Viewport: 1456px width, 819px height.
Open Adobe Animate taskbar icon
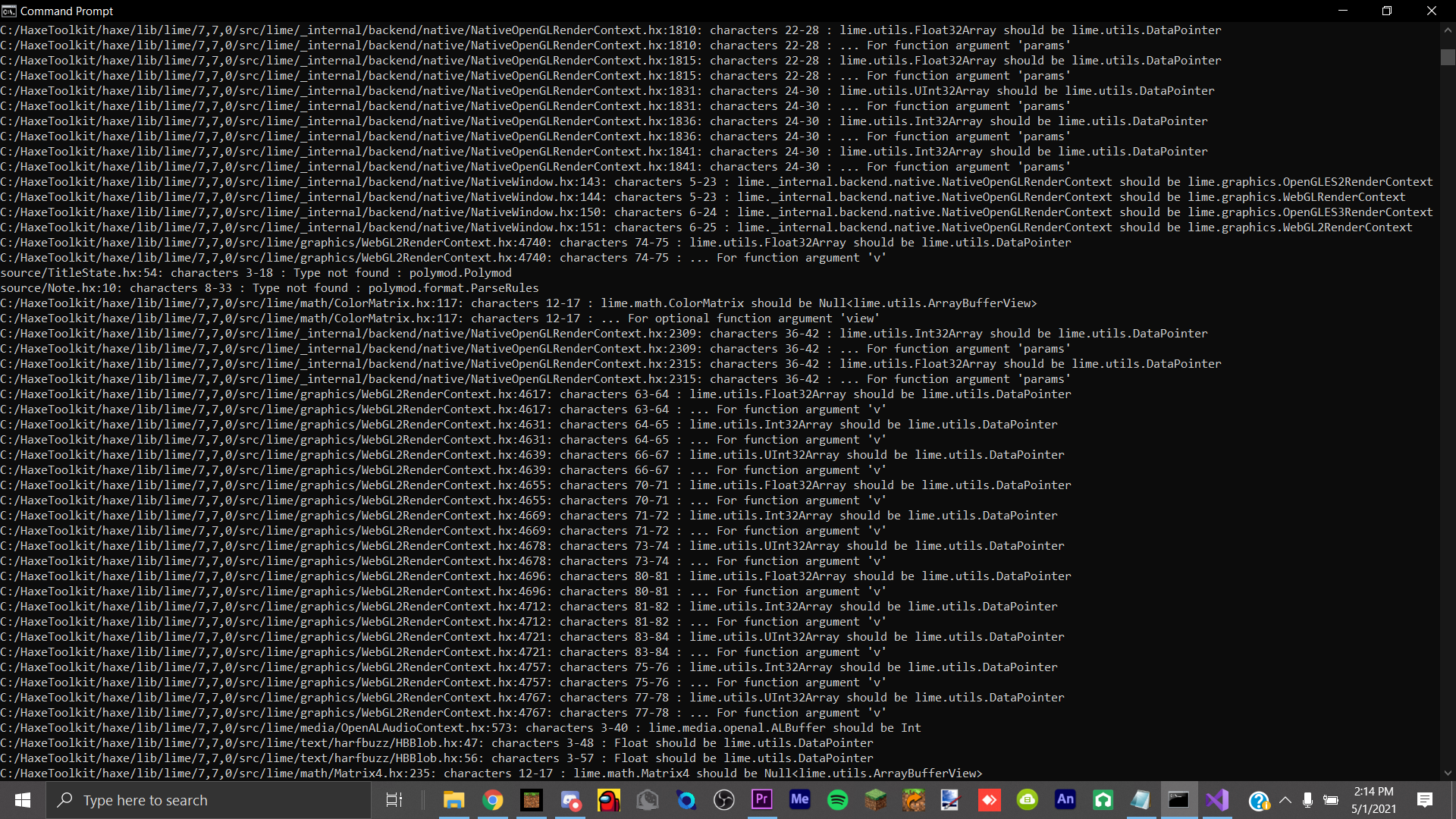(1065, 800)
